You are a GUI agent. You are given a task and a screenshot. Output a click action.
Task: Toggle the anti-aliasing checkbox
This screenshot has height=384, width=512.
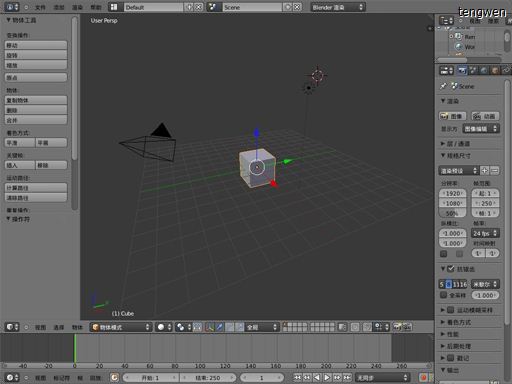(x=451, y=269)
